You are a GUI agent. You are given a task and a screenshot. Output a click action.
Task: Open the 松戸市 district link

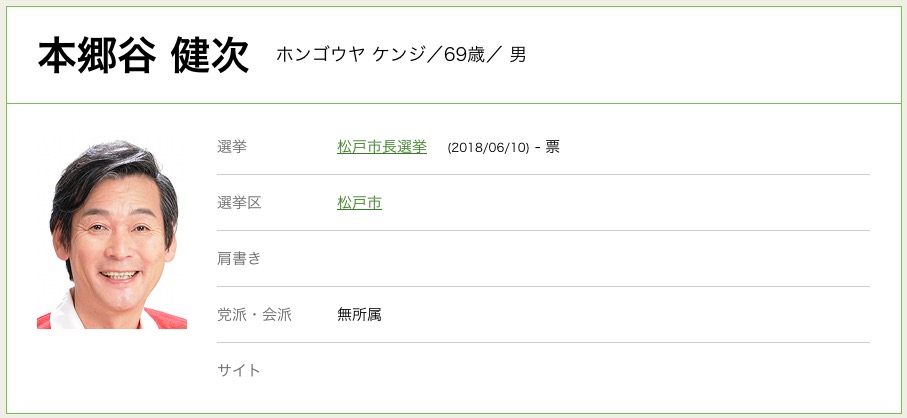(359, 203)
